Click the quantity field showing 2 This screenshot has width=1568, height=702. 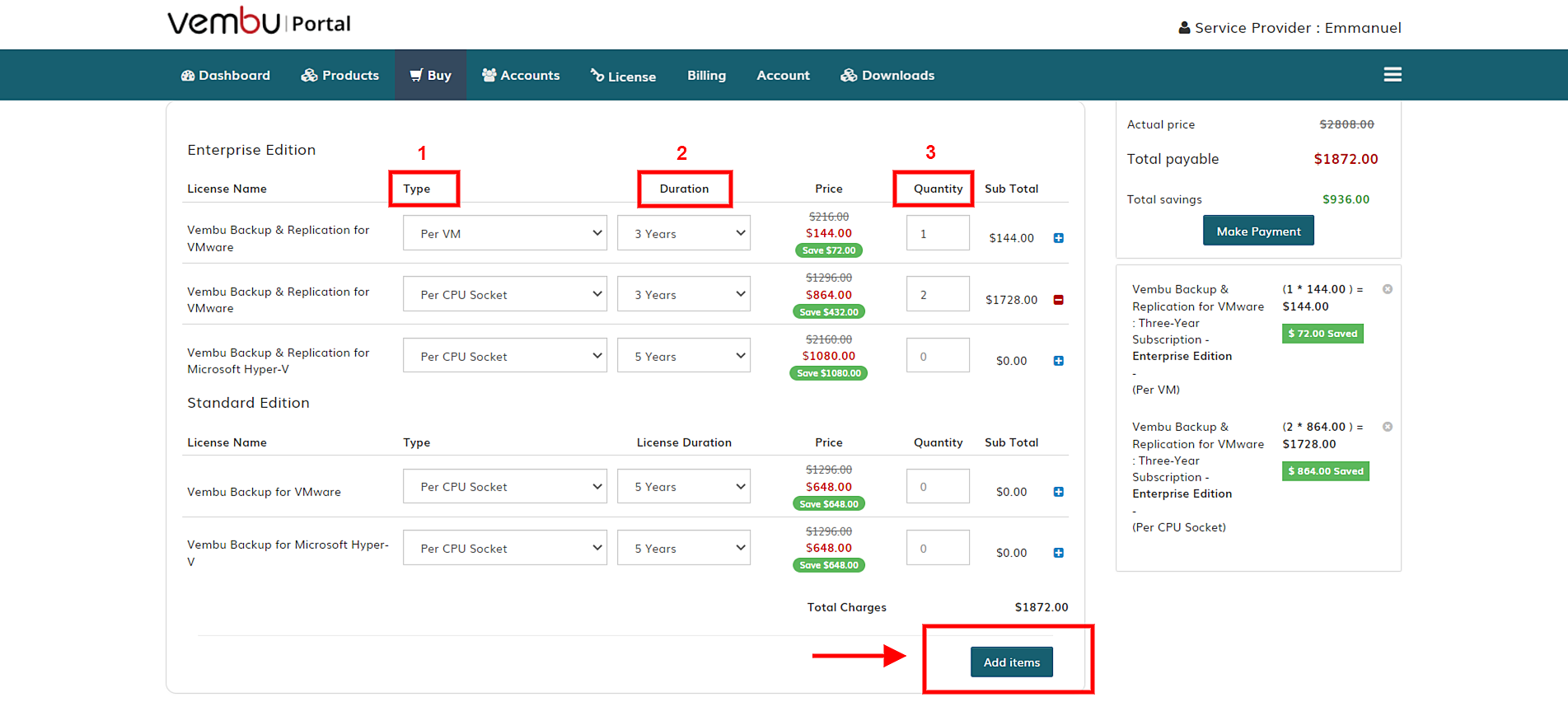coord(938,294)
